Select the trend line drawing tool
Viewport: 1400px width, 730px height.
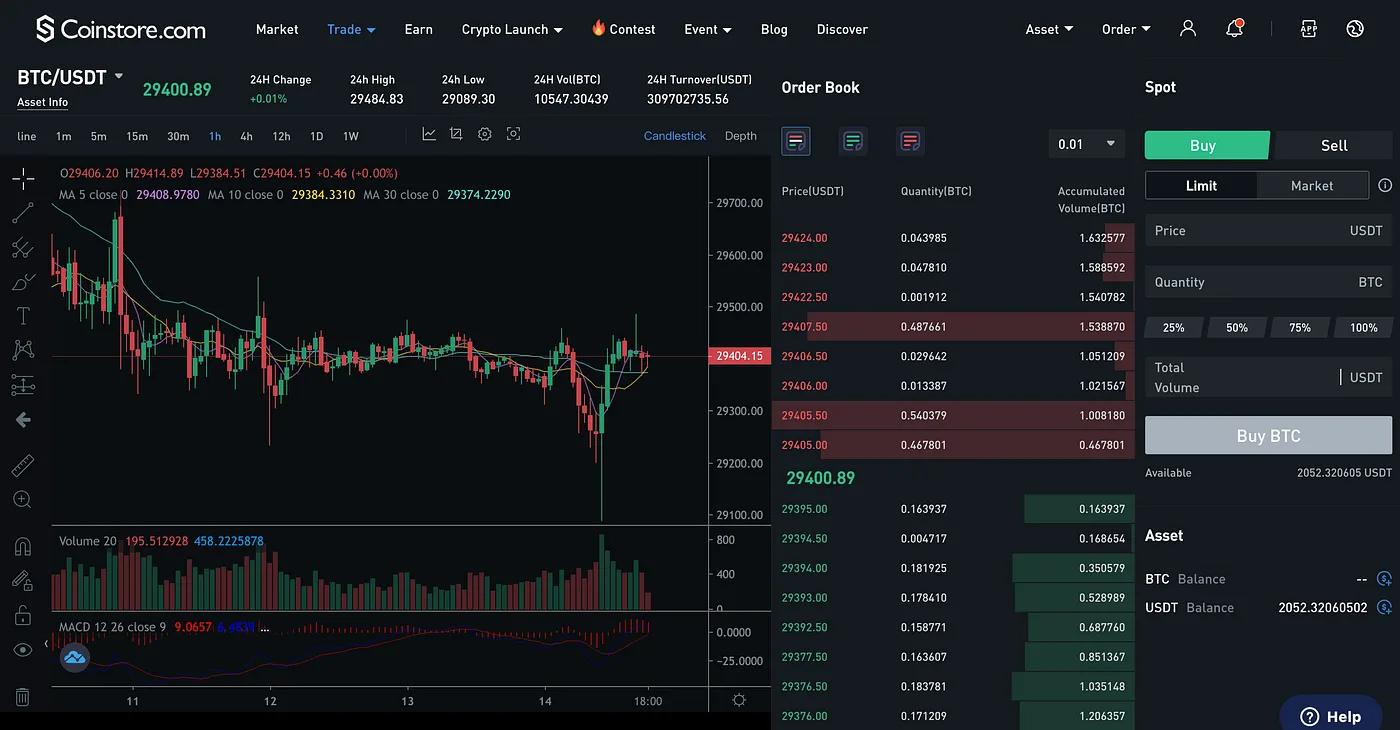(x=23, y=213)
